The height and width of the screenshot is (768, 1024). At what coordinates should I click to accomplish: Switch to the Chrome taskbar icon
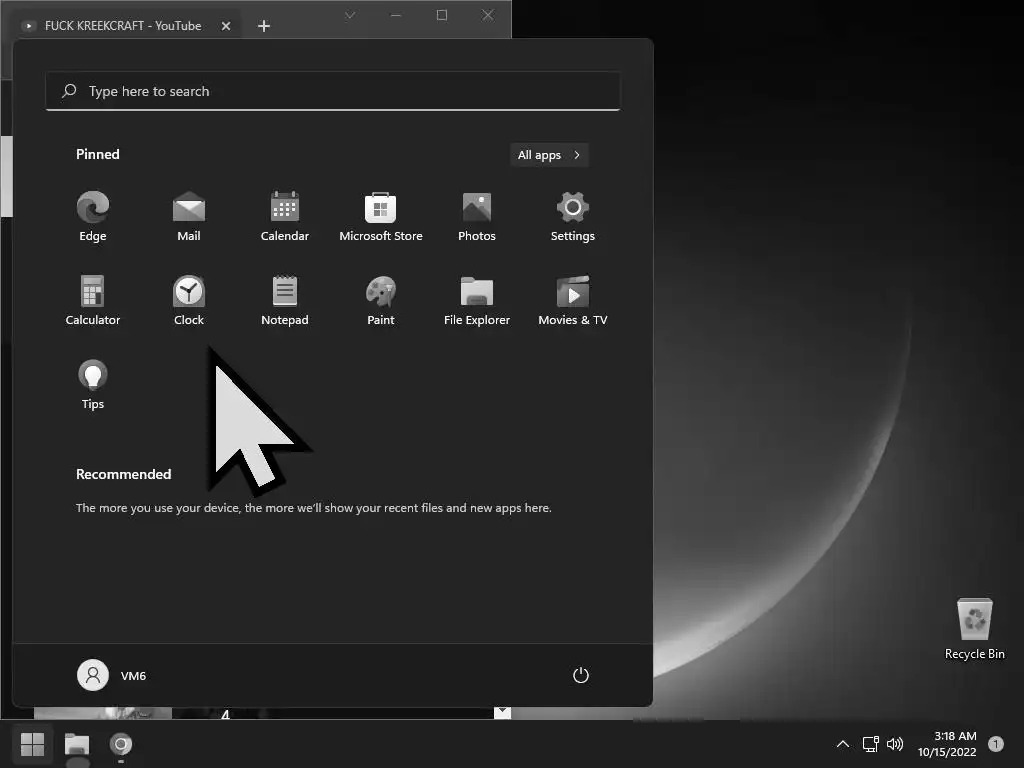(x=121, y=744)
